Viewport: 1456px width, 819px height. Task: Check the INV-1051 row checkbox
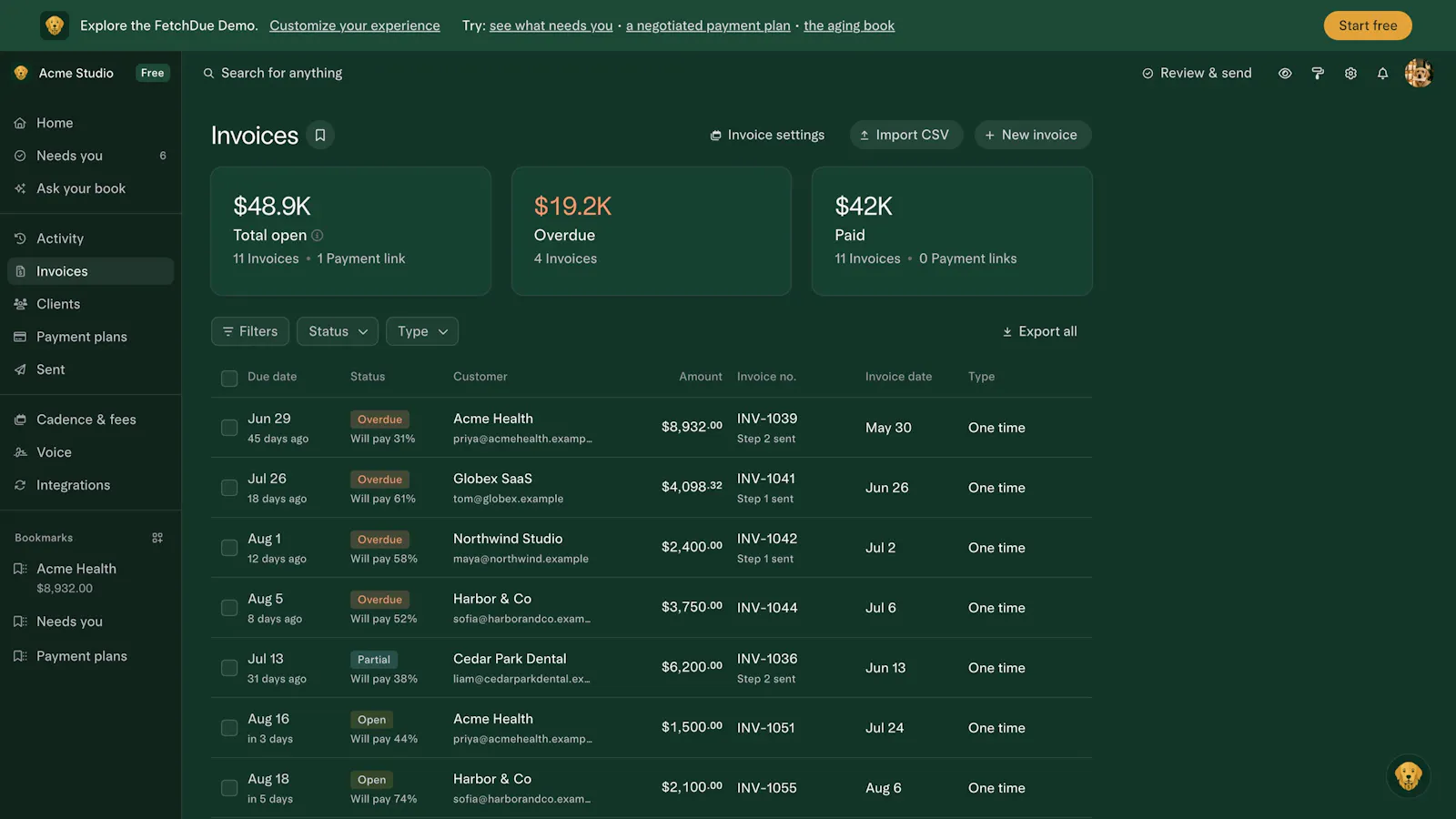(x=229, y=728)
